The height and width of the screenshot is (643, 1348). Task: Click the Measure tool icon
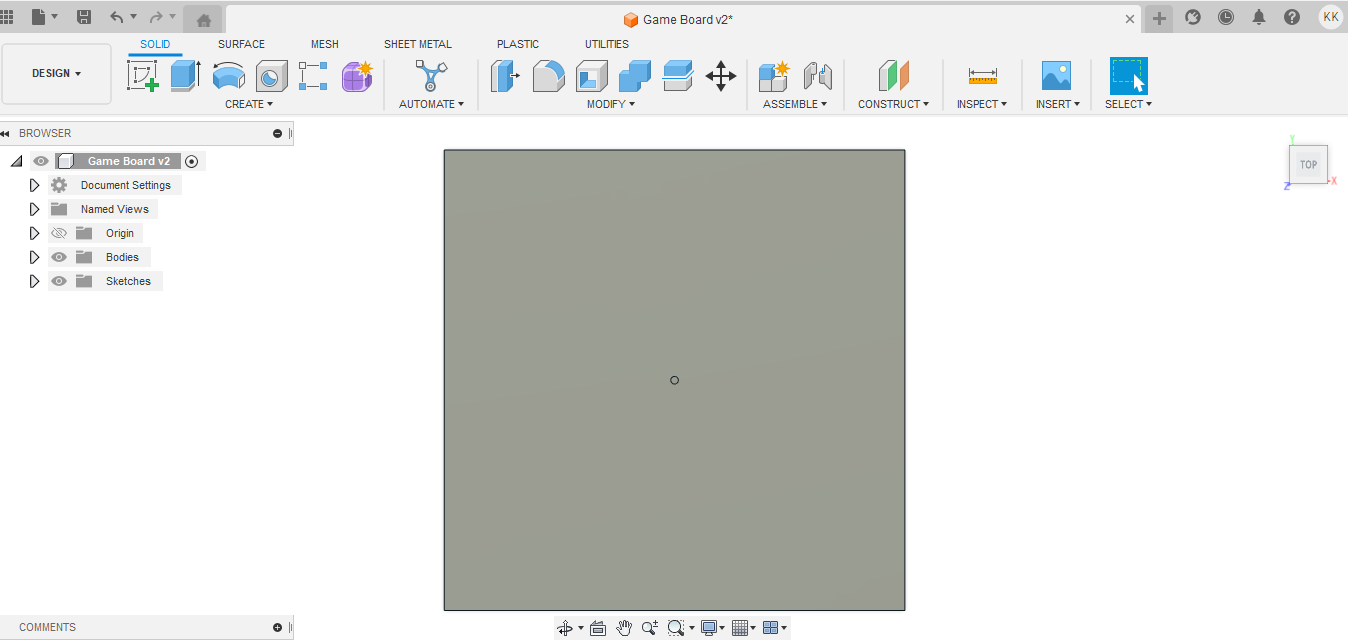pos(983,76)
